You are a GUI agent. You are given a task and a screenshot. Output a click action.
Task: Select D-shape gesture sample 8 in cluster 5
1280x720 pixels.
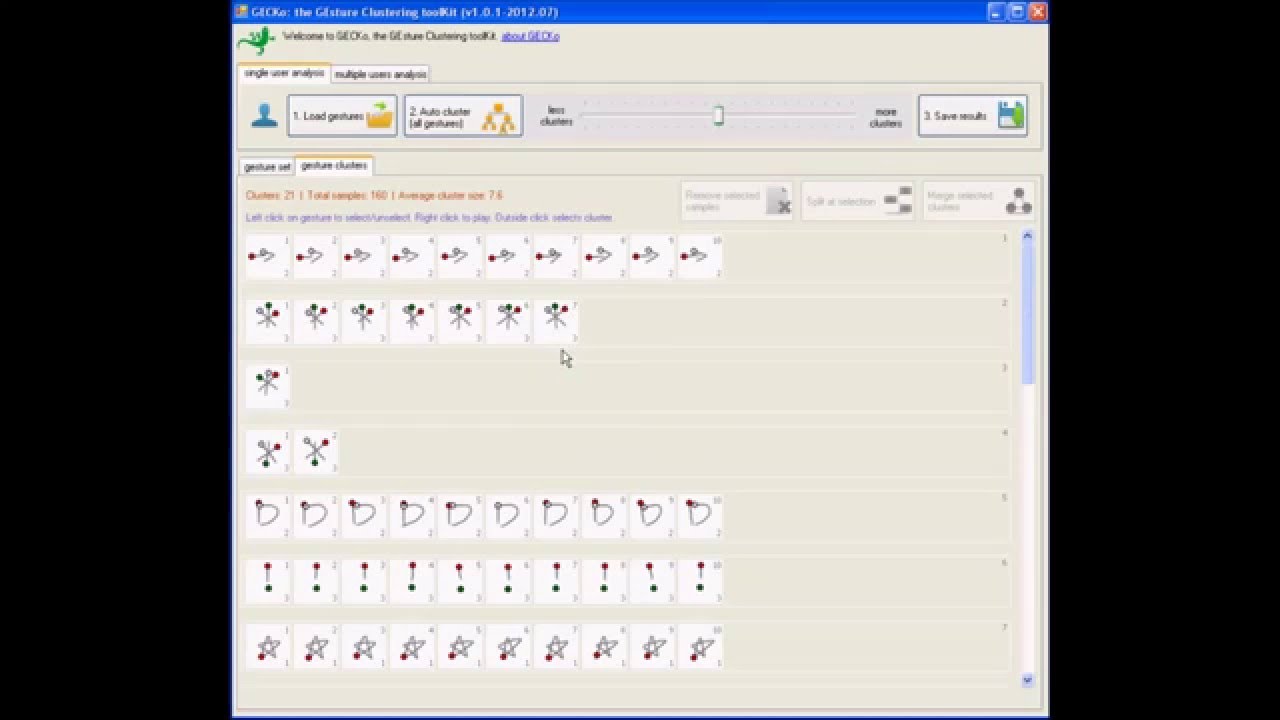[x=603, y=517]
